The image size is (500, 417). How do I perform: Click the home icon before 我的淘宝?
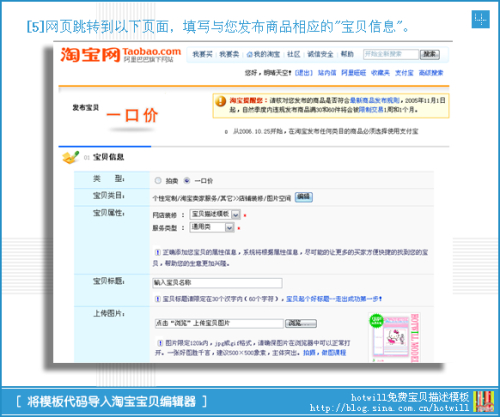tap(249, 54)
